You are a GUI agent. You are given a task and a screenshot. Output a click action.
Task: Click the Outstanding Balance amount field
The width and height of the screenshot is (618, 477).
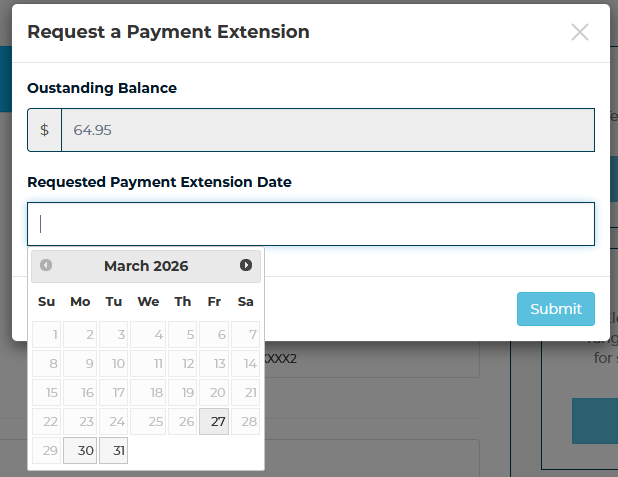327,130
